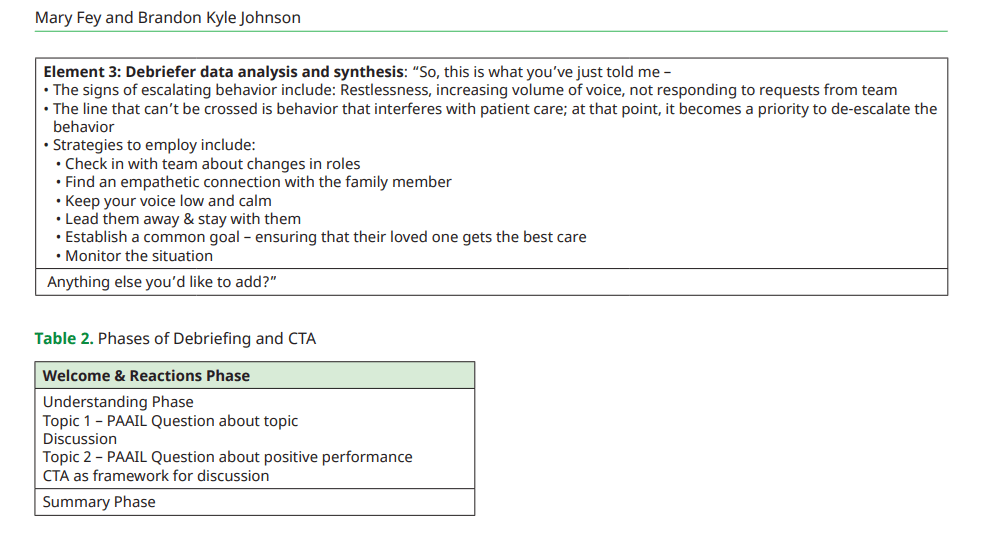Click the Element 3 Debriefer data analysis heading
Image resolution: width=995 pixels, height=547 pixels.
point(224,72)
